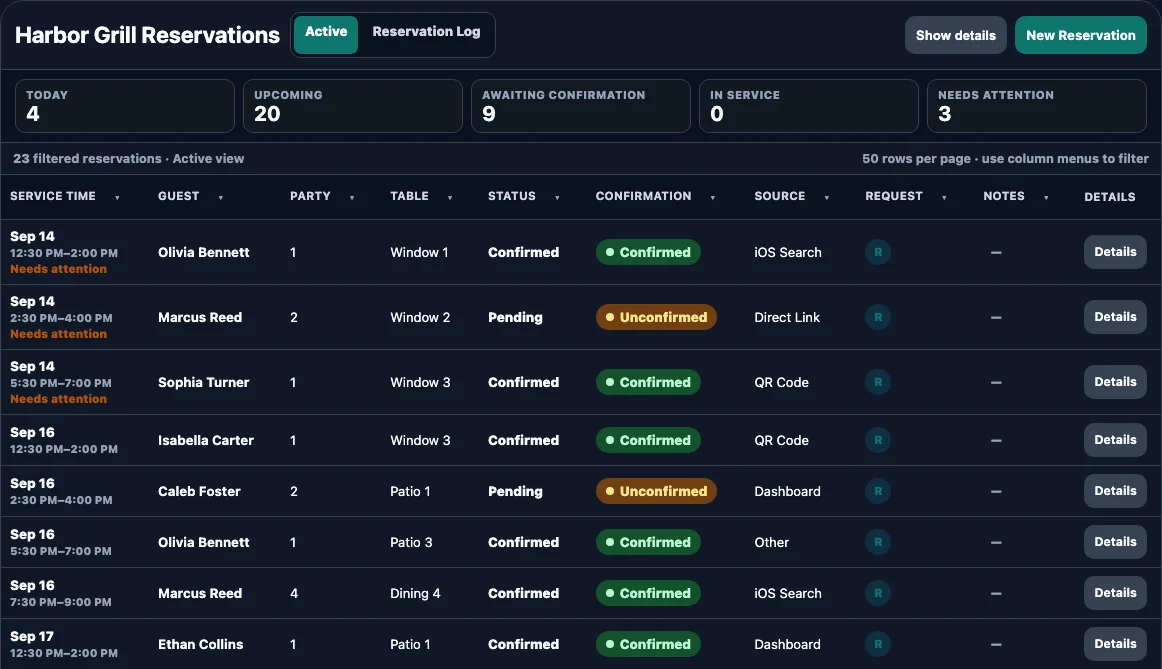
Task: Open request icon for Olivia Bennett Sep 14
Action: coord(877,252)
